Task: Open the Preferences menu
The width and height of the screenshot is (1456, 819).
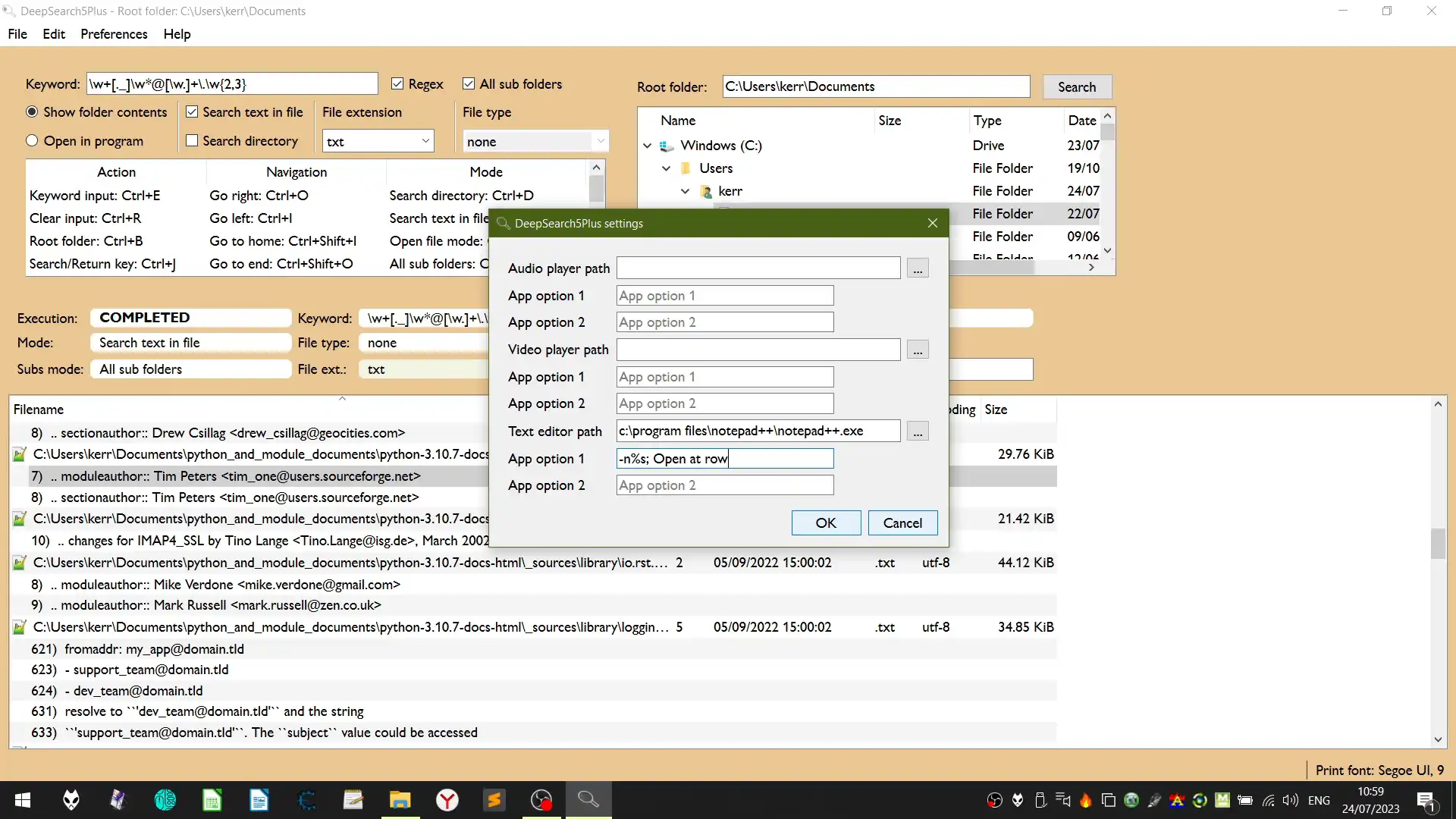Action: [x=113, y=33]
